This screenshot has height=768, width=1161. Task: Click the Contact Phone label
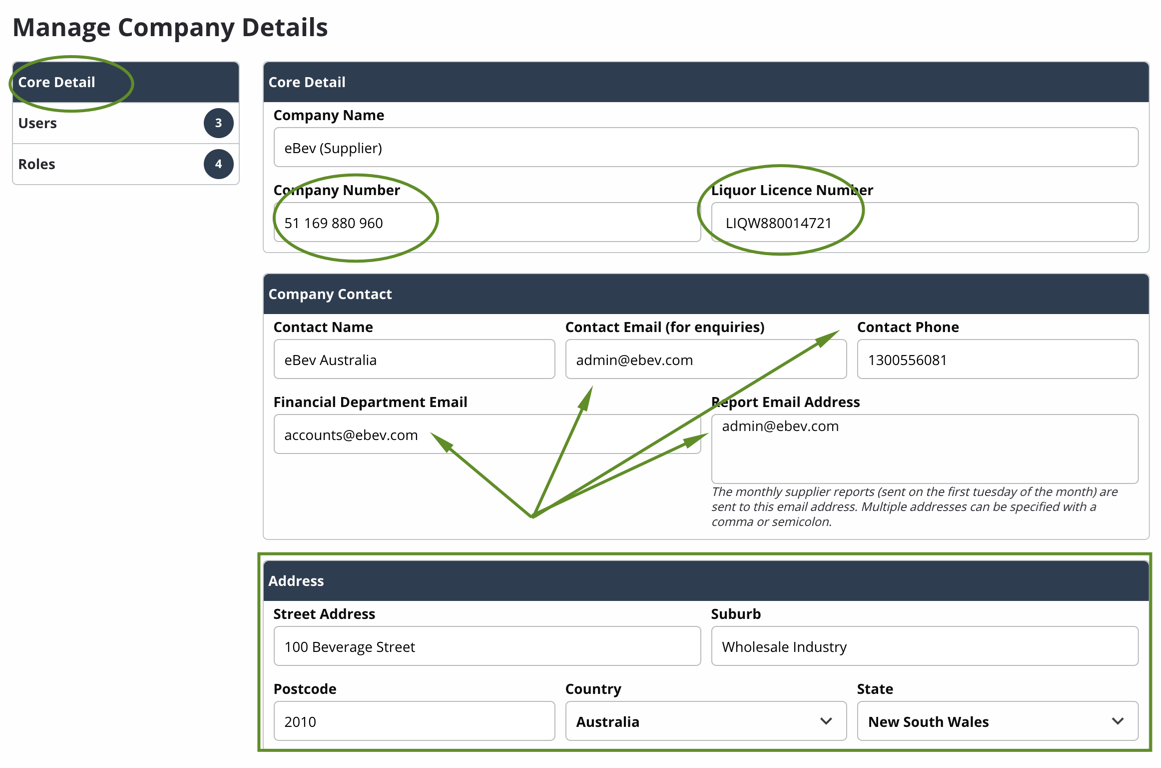[908, 327]
